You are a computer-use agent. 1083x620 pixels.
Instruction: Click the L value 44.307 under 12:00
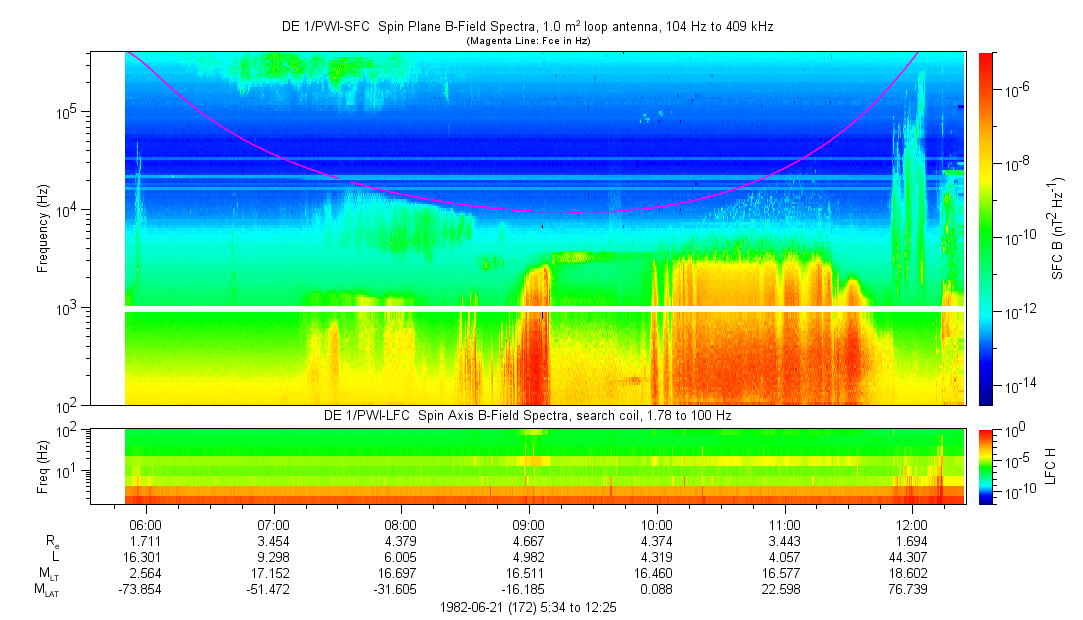(911, 556)
